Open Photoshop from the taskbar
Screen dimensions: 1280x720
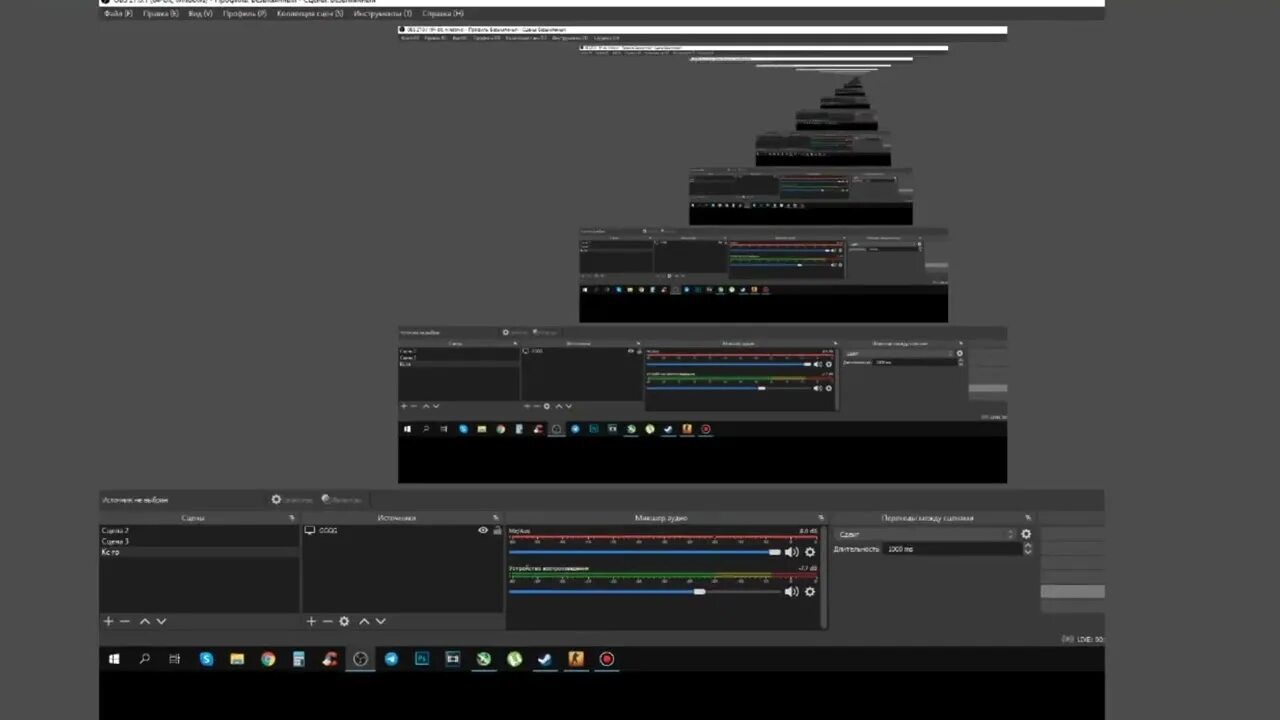(422, 659)
